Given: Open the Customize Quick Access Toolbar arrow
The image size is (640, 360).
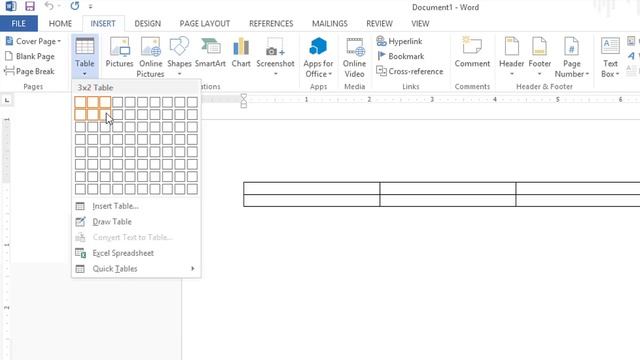Looking at the screenshot, I should click(x=90, y=7).
